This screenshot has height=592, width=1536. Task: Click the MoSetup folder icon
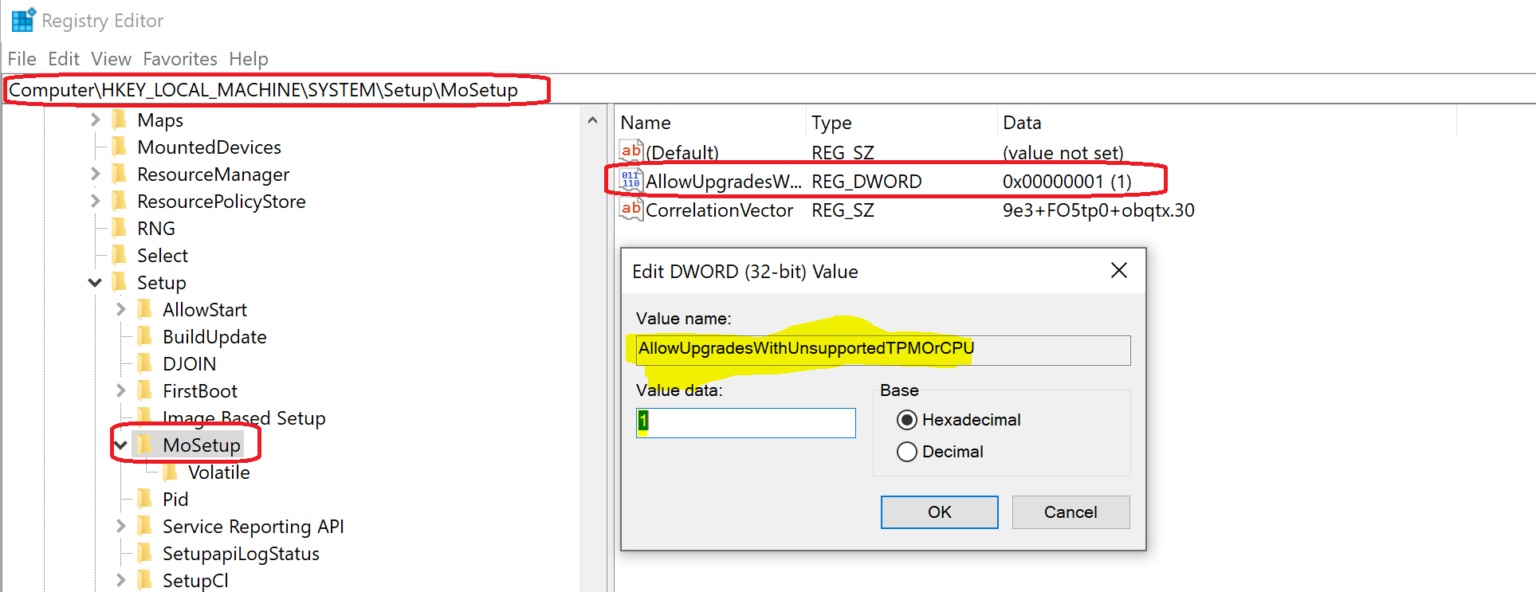click(145, 444)
